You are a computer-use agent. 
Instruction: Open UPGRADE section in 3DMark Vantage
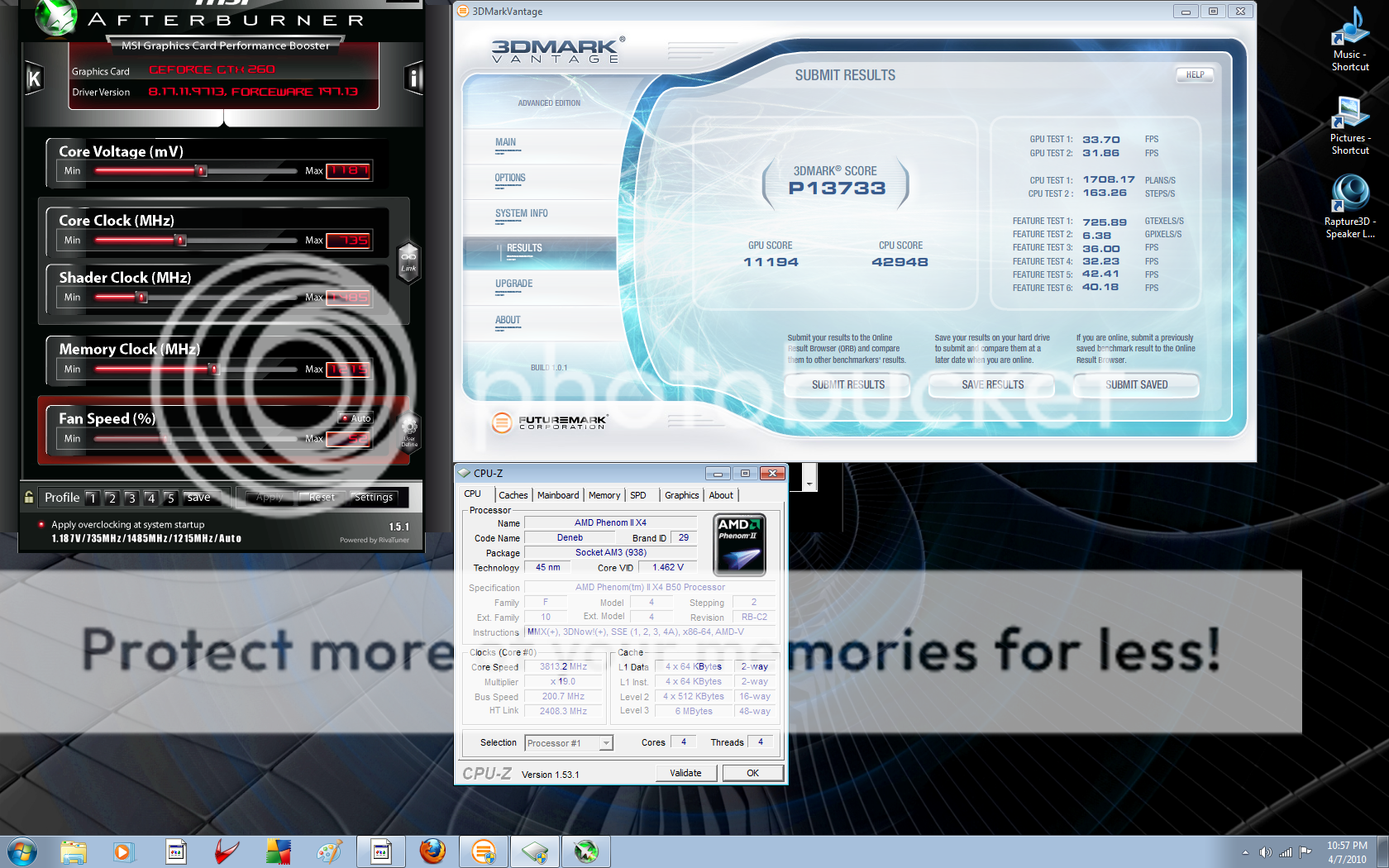click(x=539, y=288)
